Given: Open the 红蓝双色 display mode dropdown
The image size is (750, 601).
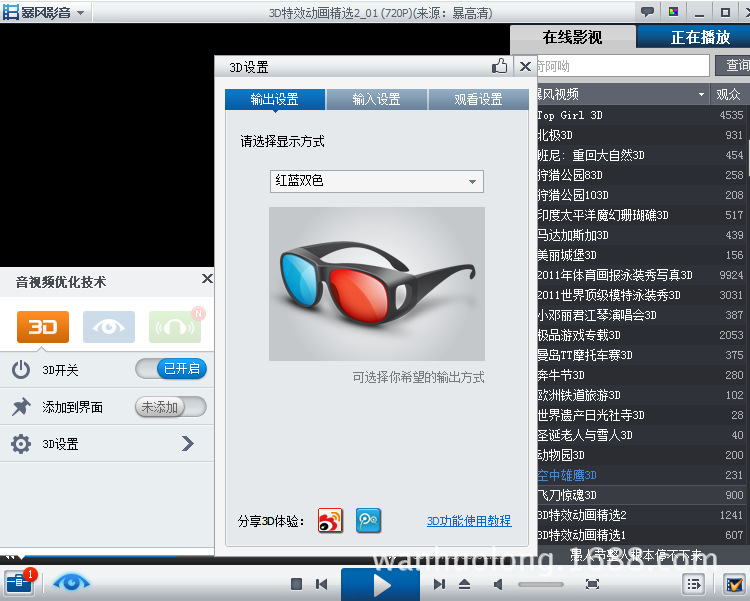Looking at the screenshot, I should point(377,181).
